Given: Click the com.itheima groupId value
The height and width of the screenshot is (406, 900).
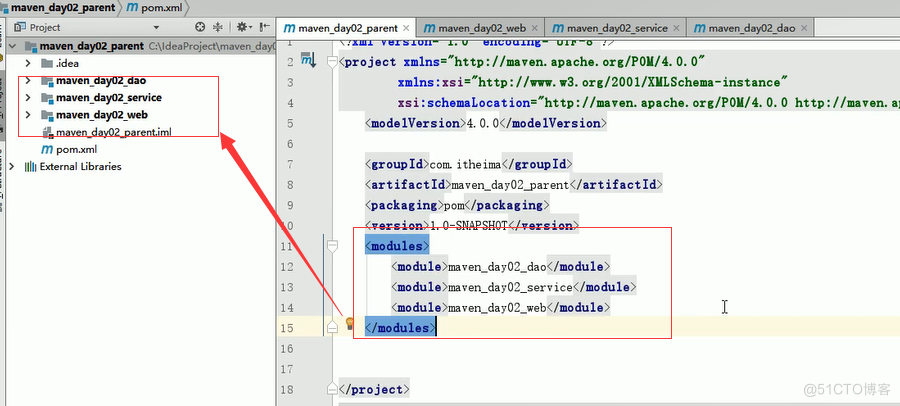Looking at the screenshot, I should point(465,164).
